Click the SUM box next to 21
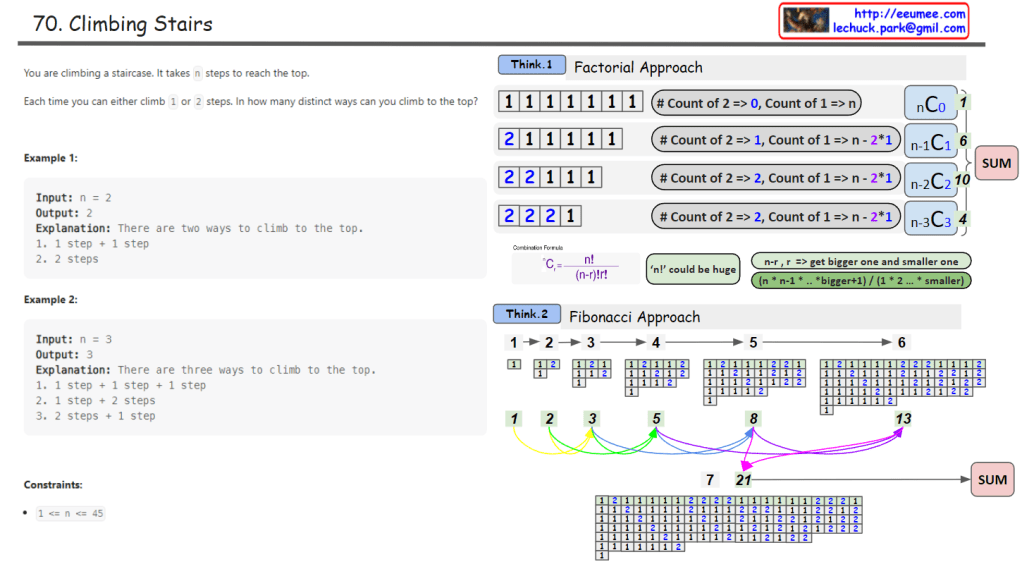The image size is (1022, 569). (992, 480)
